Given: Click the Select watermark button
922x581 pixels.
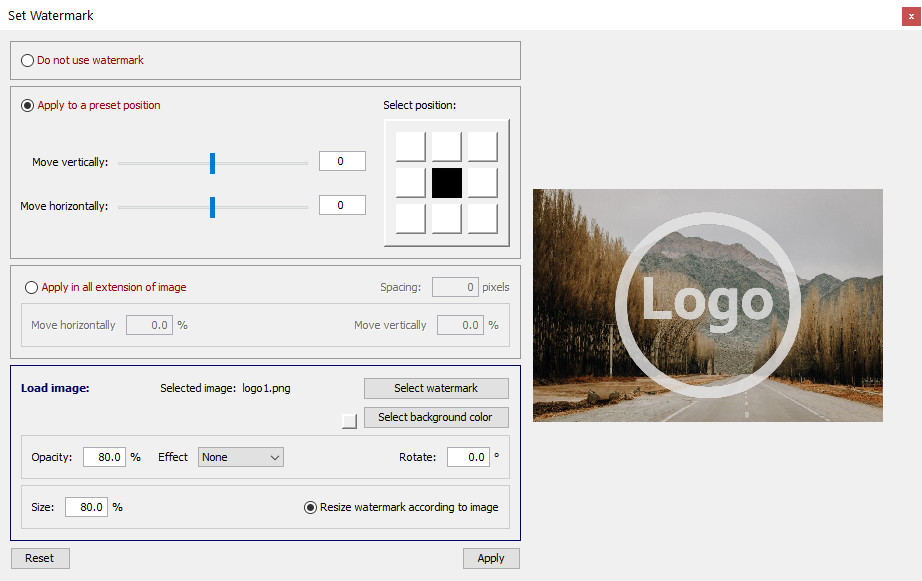Looking at the screenshot, I should pyautogui.click(x=436, y=388).
